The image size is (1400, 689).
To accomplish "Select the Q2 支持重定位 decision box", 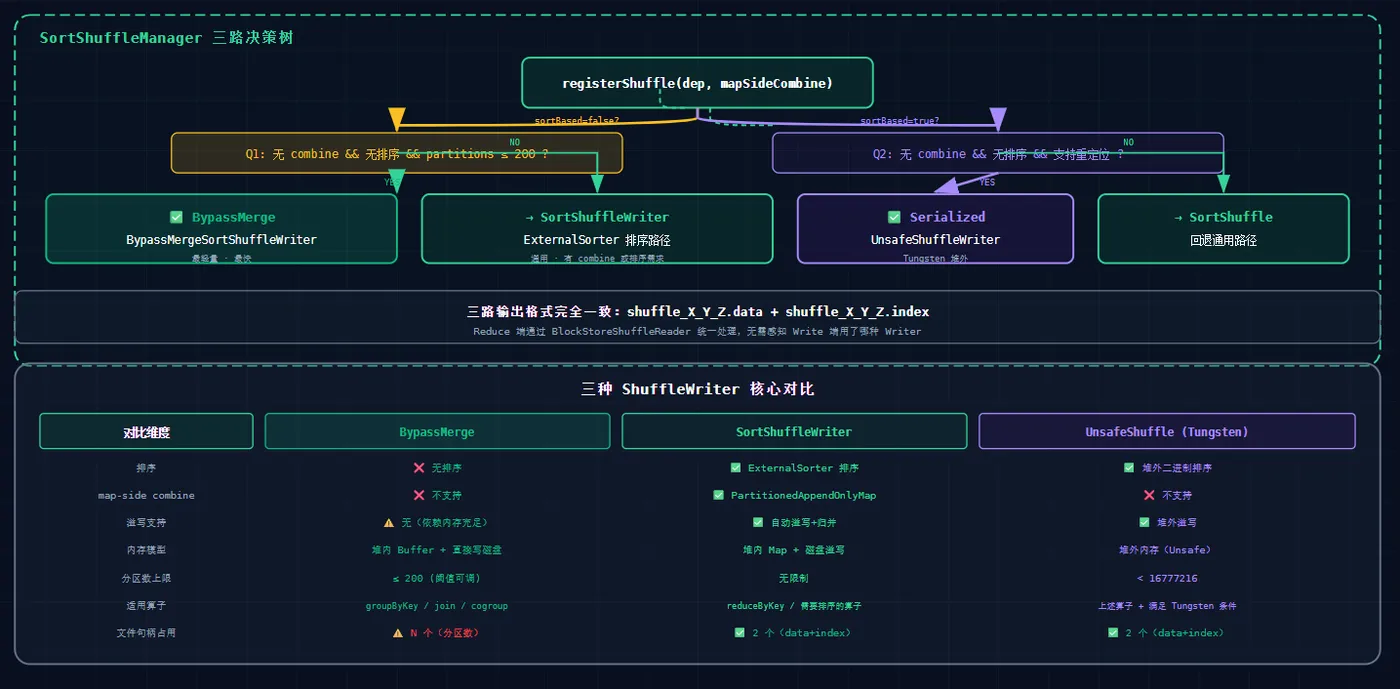I will click(998, 153).
